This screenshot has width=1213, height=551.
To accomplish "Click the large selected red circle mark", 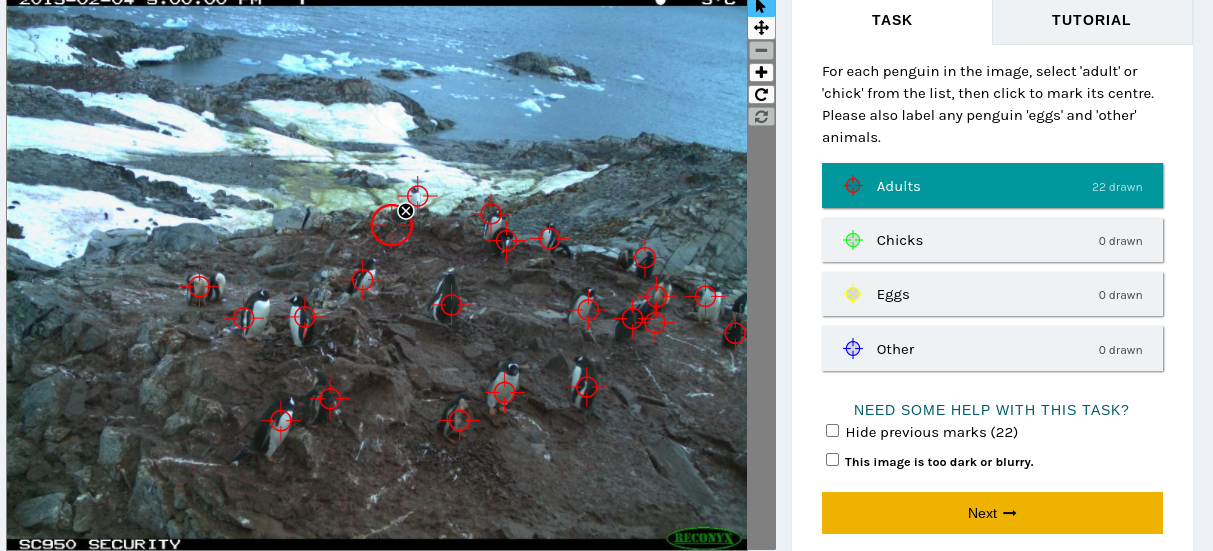I will tap(391, 225).
